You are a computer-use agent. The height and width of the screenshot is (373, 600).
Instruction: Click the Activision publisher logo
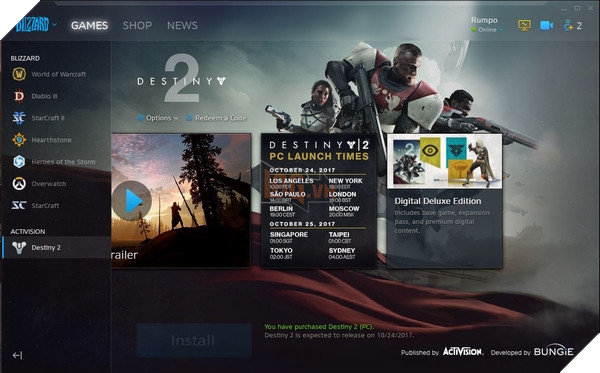(463, 351)
